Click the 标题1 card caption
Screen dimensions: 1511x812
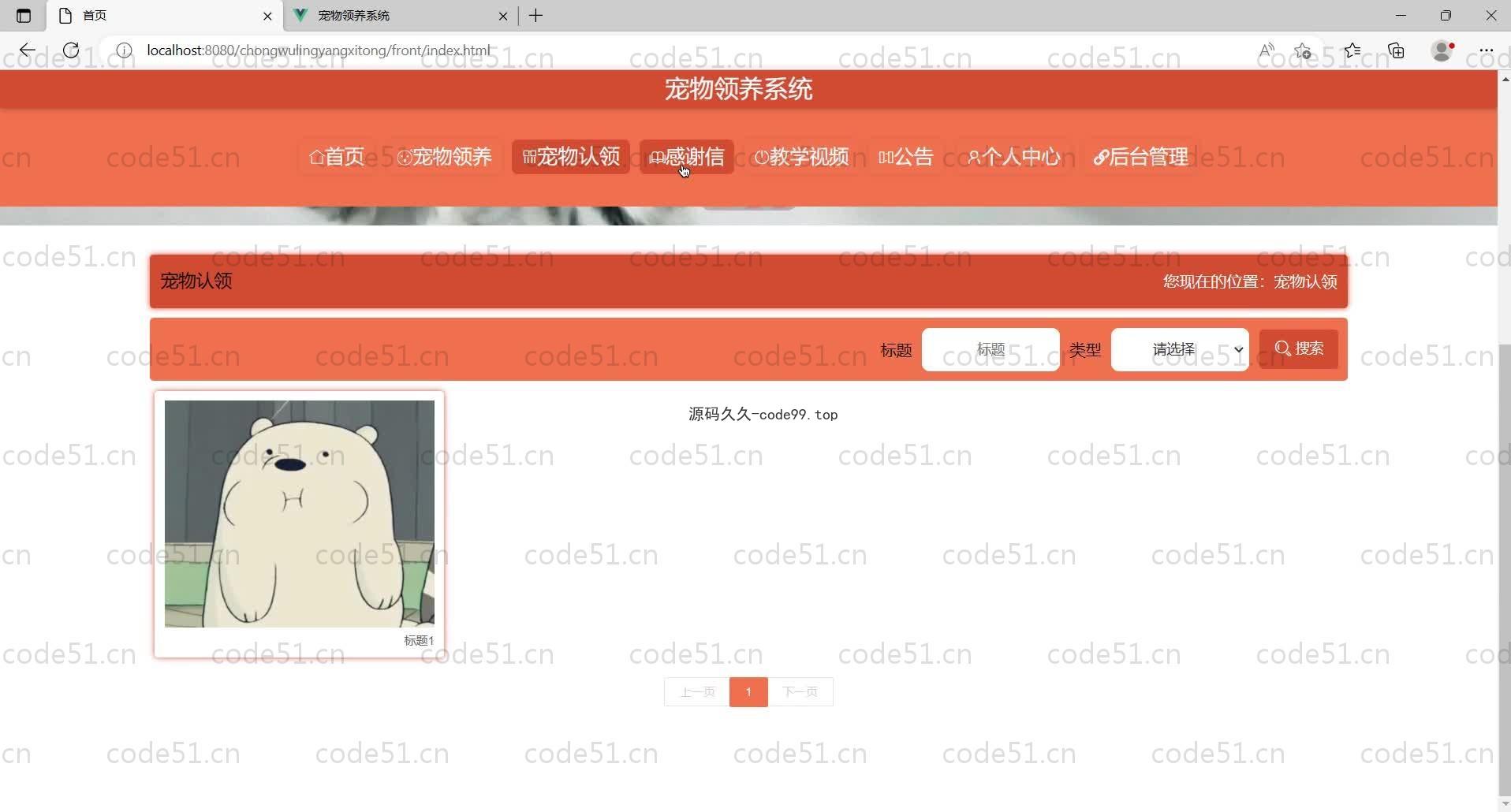point(419,641)
